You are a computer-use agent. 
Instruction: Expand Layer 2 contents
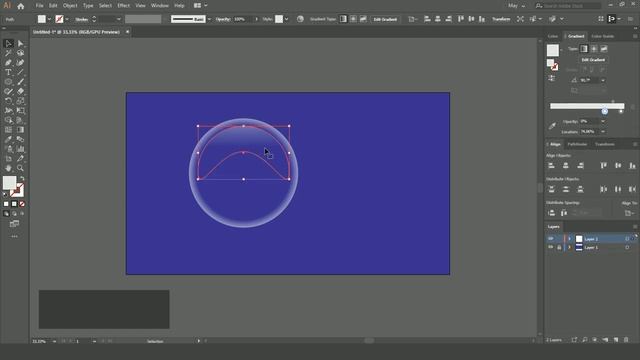point(570,239)
